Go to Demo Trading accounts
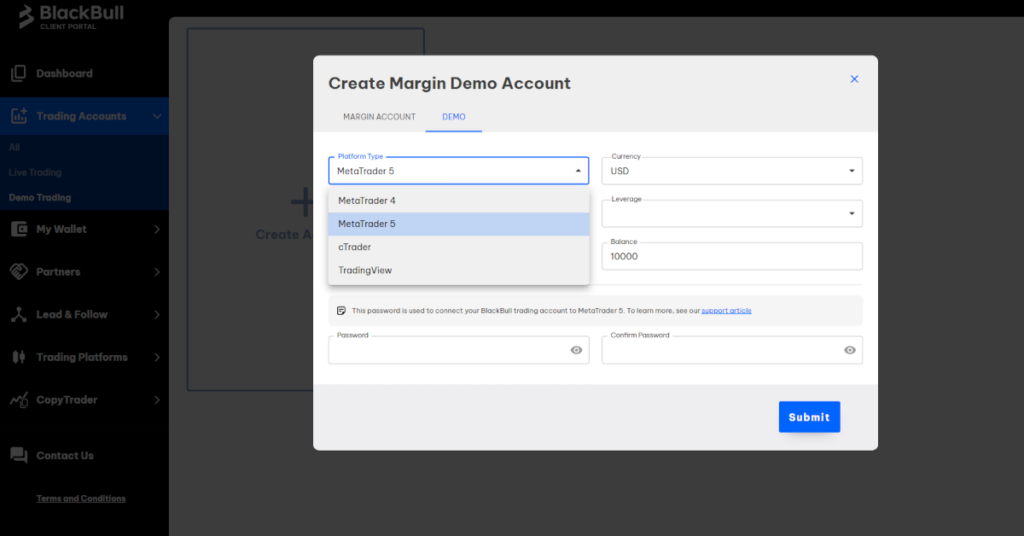1024x536 pixels. pos(40,197)
